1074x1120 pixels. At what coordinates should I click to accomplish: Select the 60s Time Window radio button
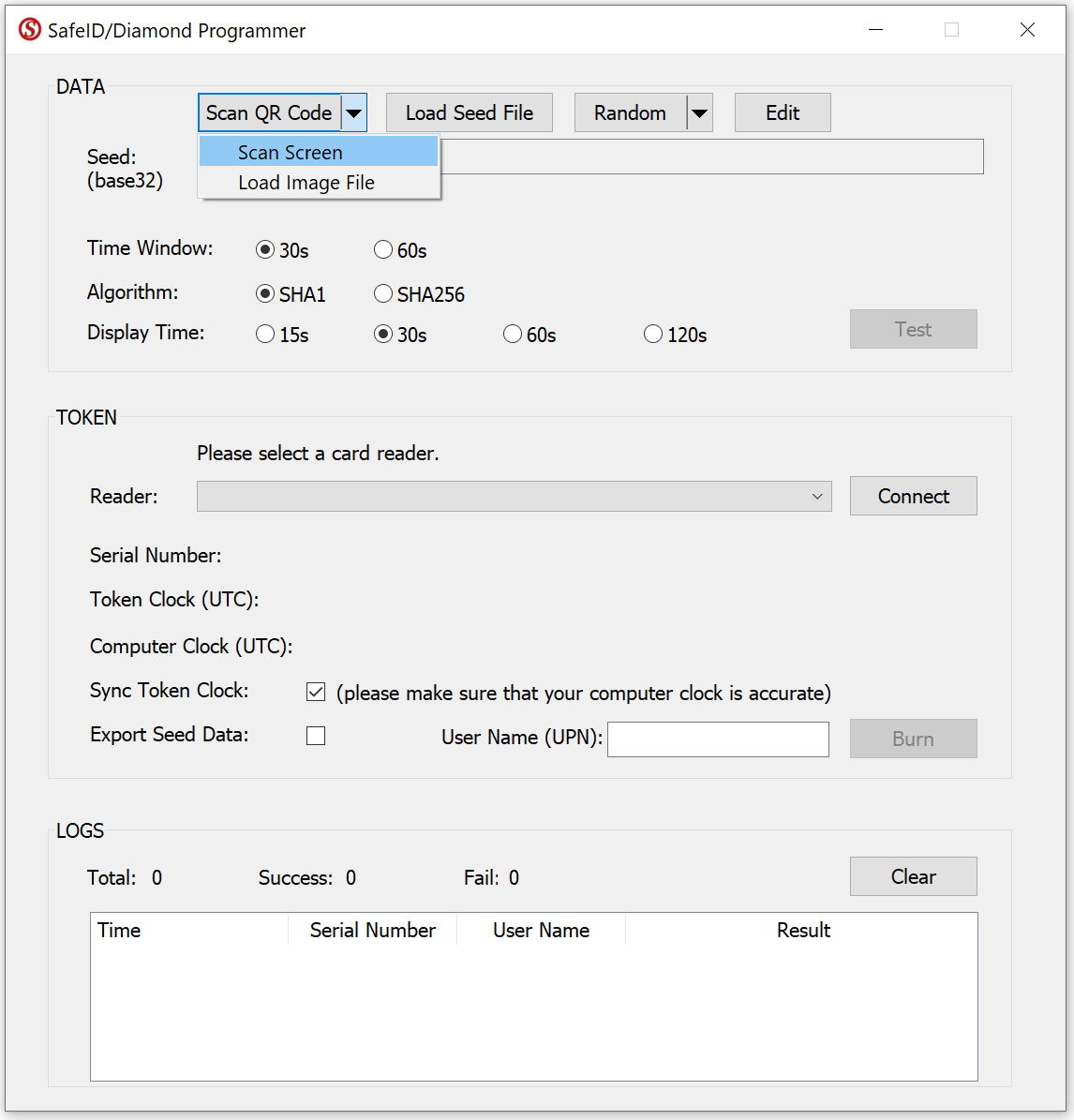point(383,249)
